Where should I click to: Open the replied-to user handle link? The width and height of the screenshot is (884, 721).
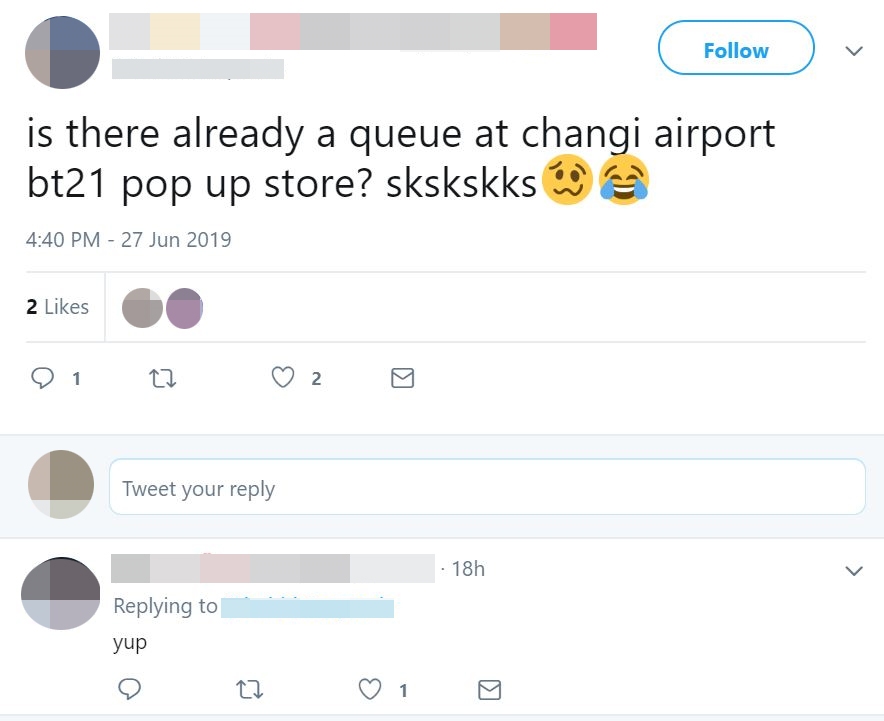tap(306, 607)
